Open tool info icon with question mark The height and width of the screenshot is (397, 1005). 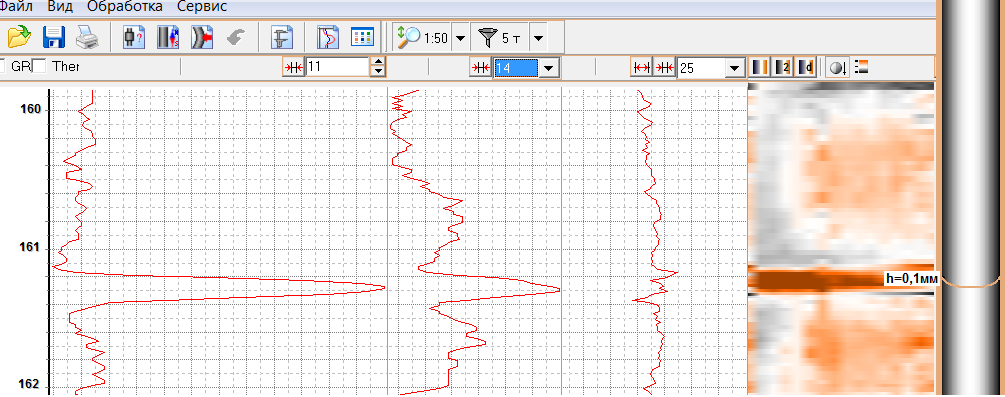point(133,37)
